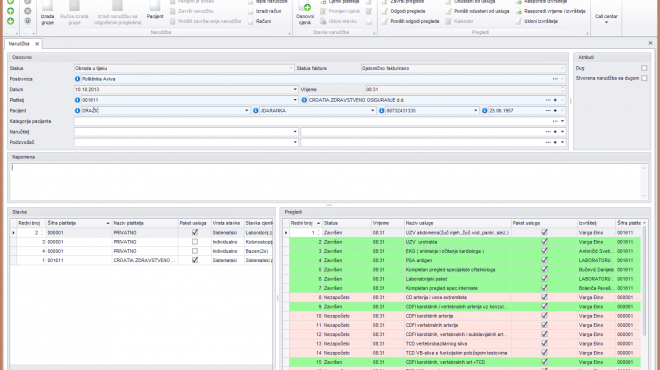660x370 pixels.
Task: Click plus button in Platitelj name field
Action: (555, 100)
